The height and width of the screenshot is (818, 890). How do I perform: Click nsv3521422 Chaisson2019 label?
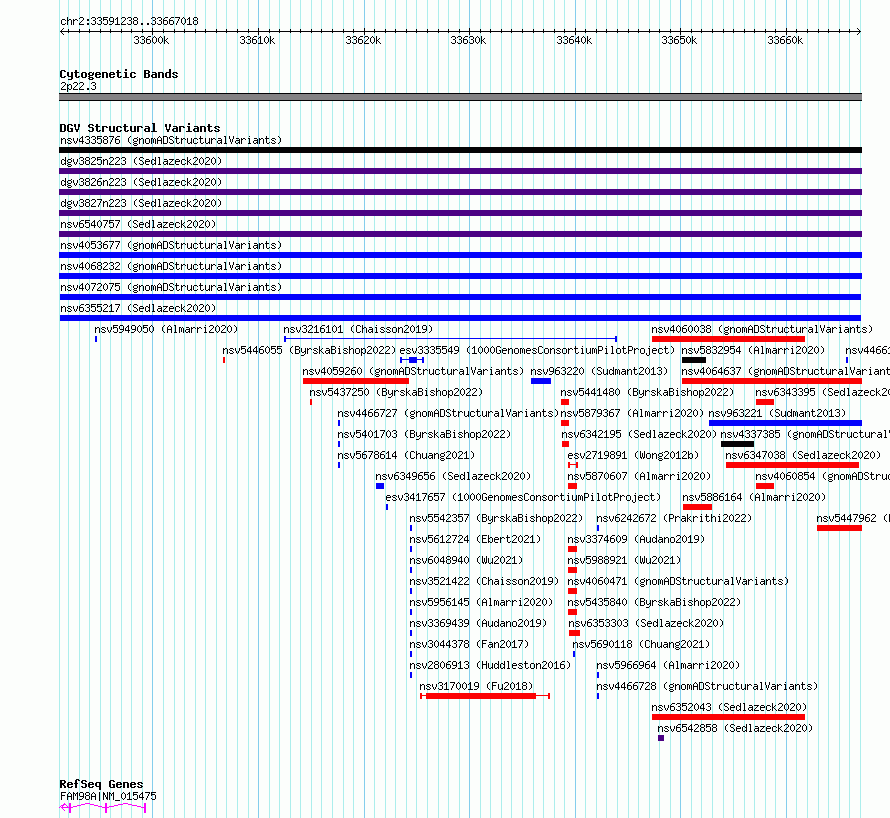(484, 581)
